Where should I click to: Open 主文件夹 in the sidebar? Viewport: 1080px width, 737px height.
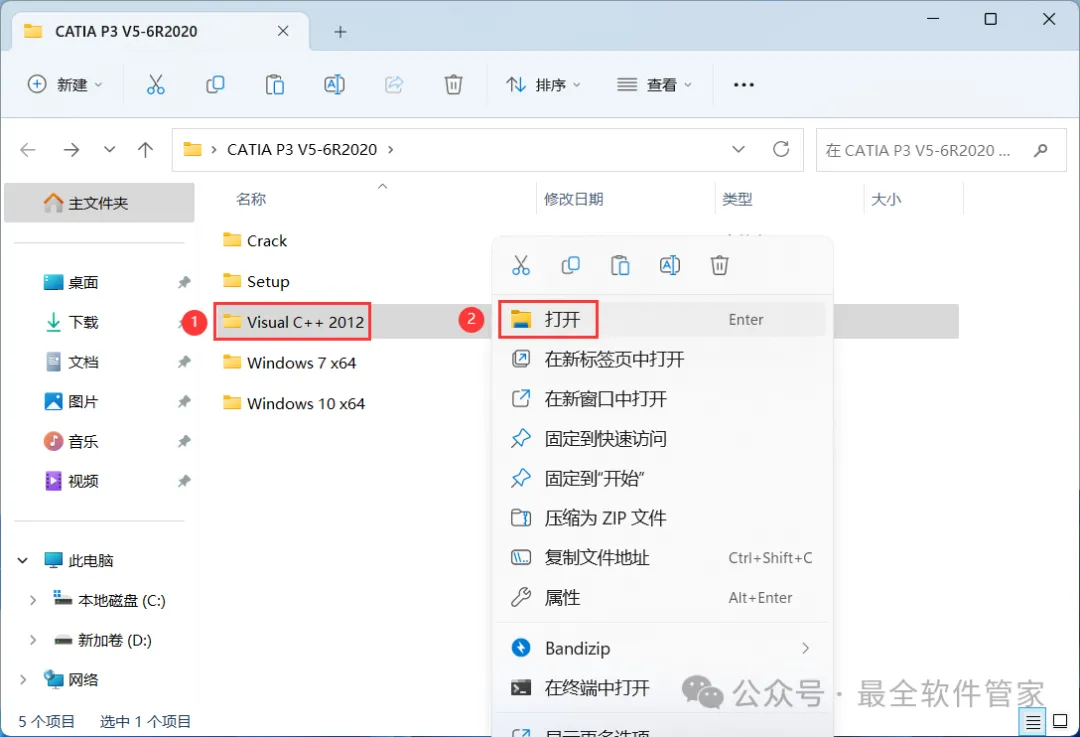point(99,203)
